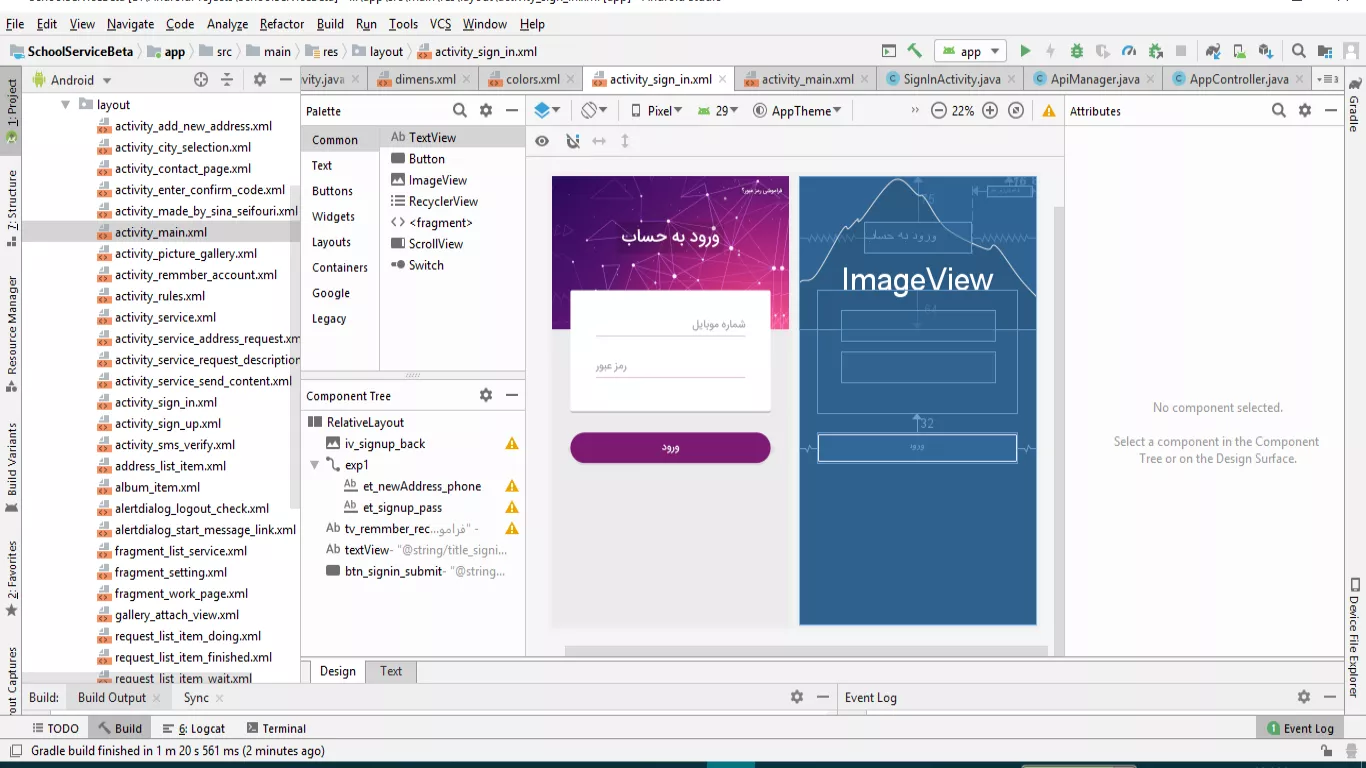Click Zoom to Fit Screen icon
This screenshot has height=768, width=1366.
(x=1016, y=111)
